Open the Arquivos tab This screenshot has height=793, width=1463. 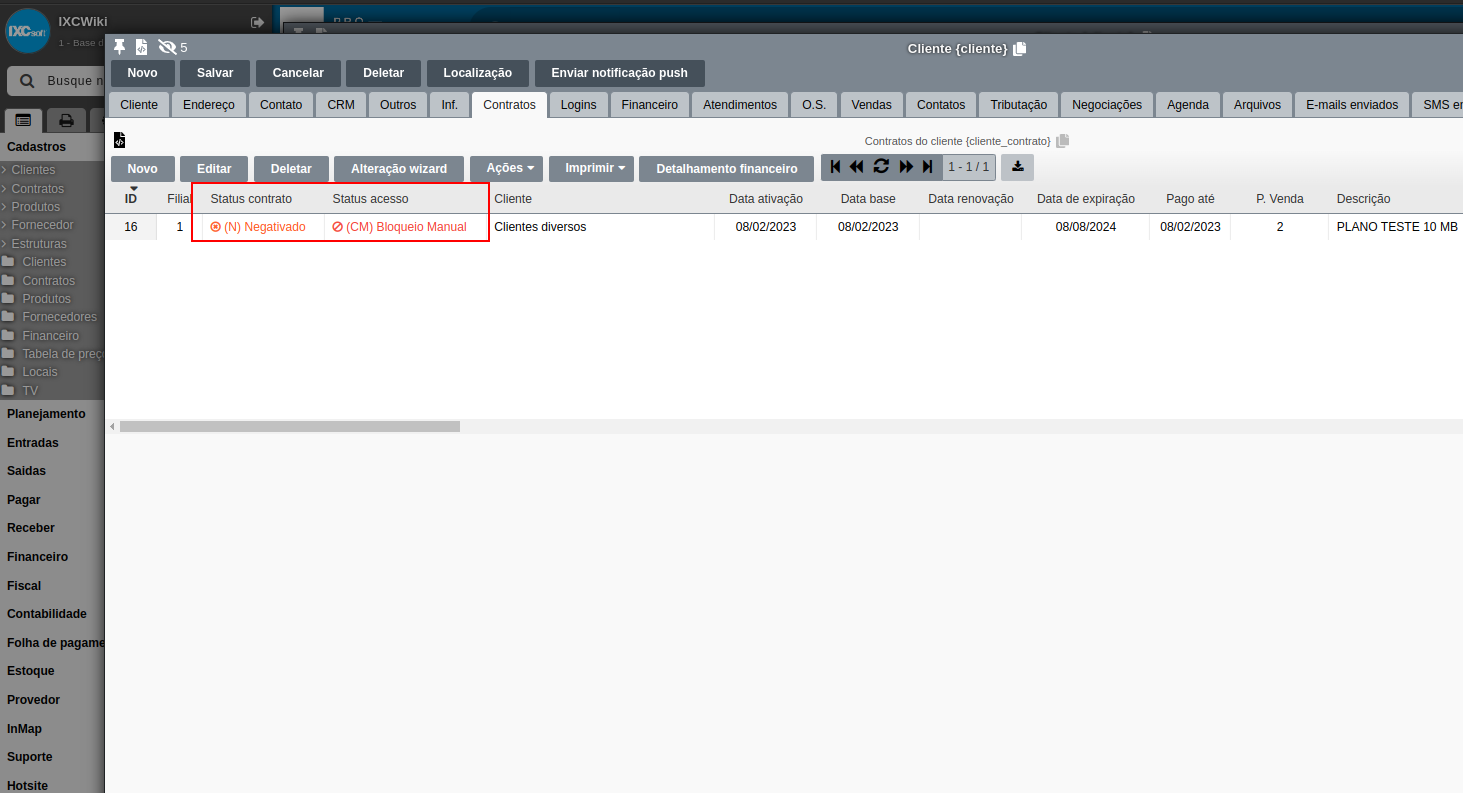pyautogui.click(x=1257, y=105)
